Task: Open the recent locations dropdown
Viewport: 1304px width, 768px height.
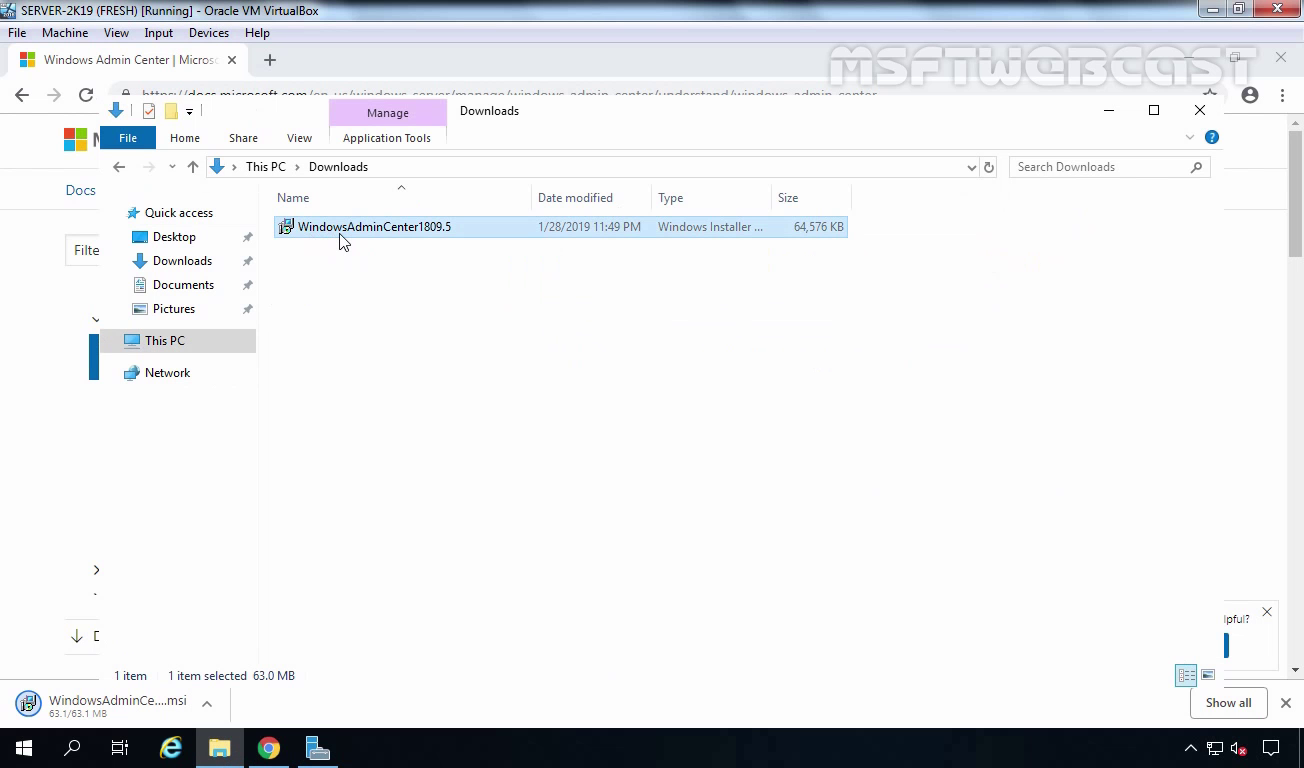Action: tap(172, 167)
